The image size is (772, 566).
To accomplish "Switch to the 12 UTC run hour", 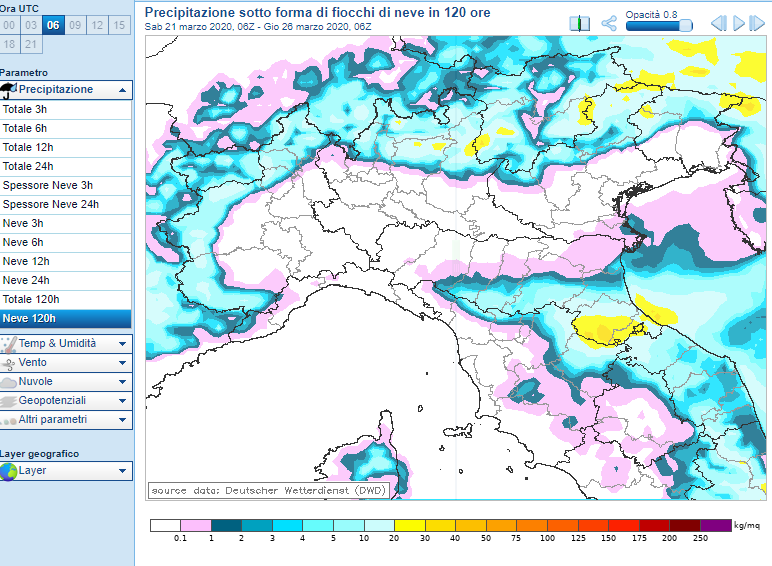I will [x=97, y=25].
